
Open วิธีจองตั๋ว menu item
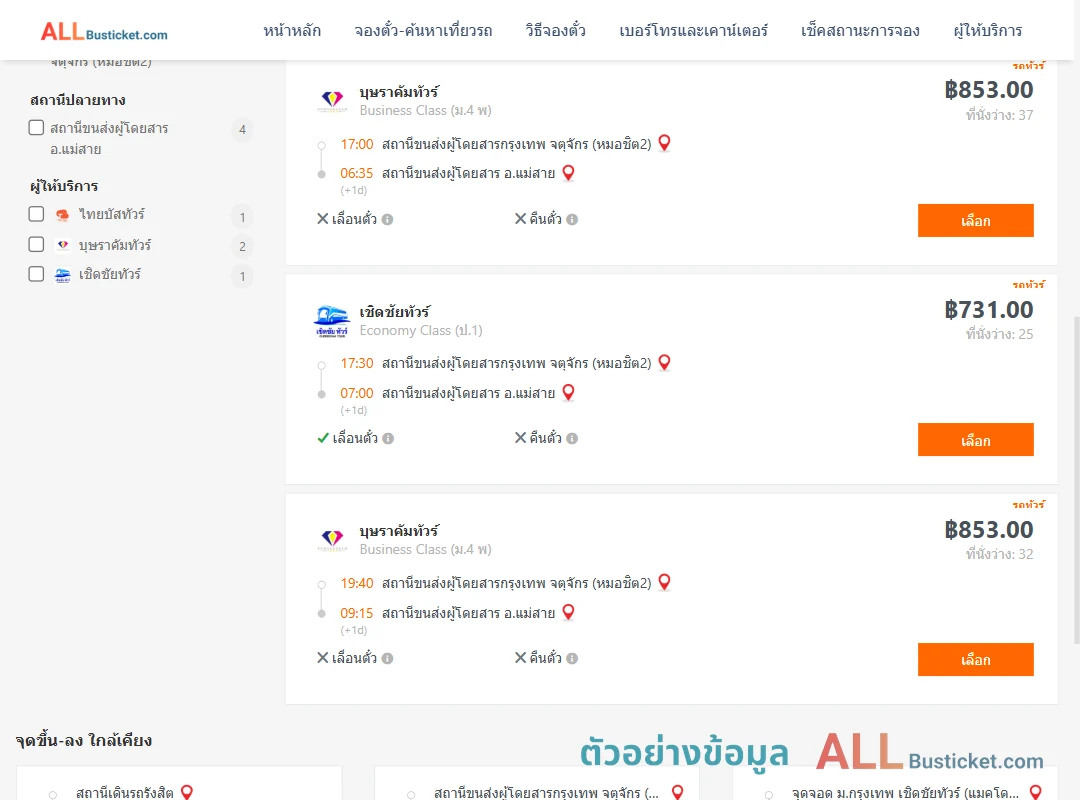pyautogui.click(x=555, y=30)
